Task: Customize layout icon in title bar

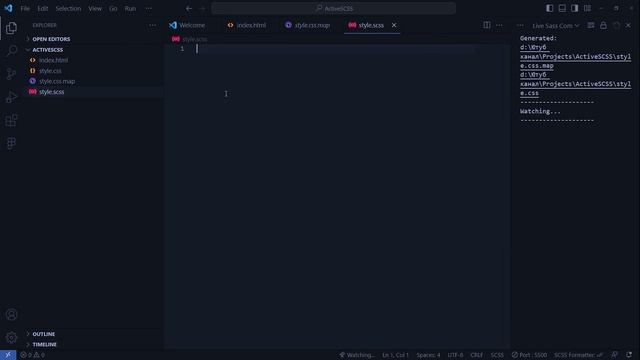Action: pos(587,8)
